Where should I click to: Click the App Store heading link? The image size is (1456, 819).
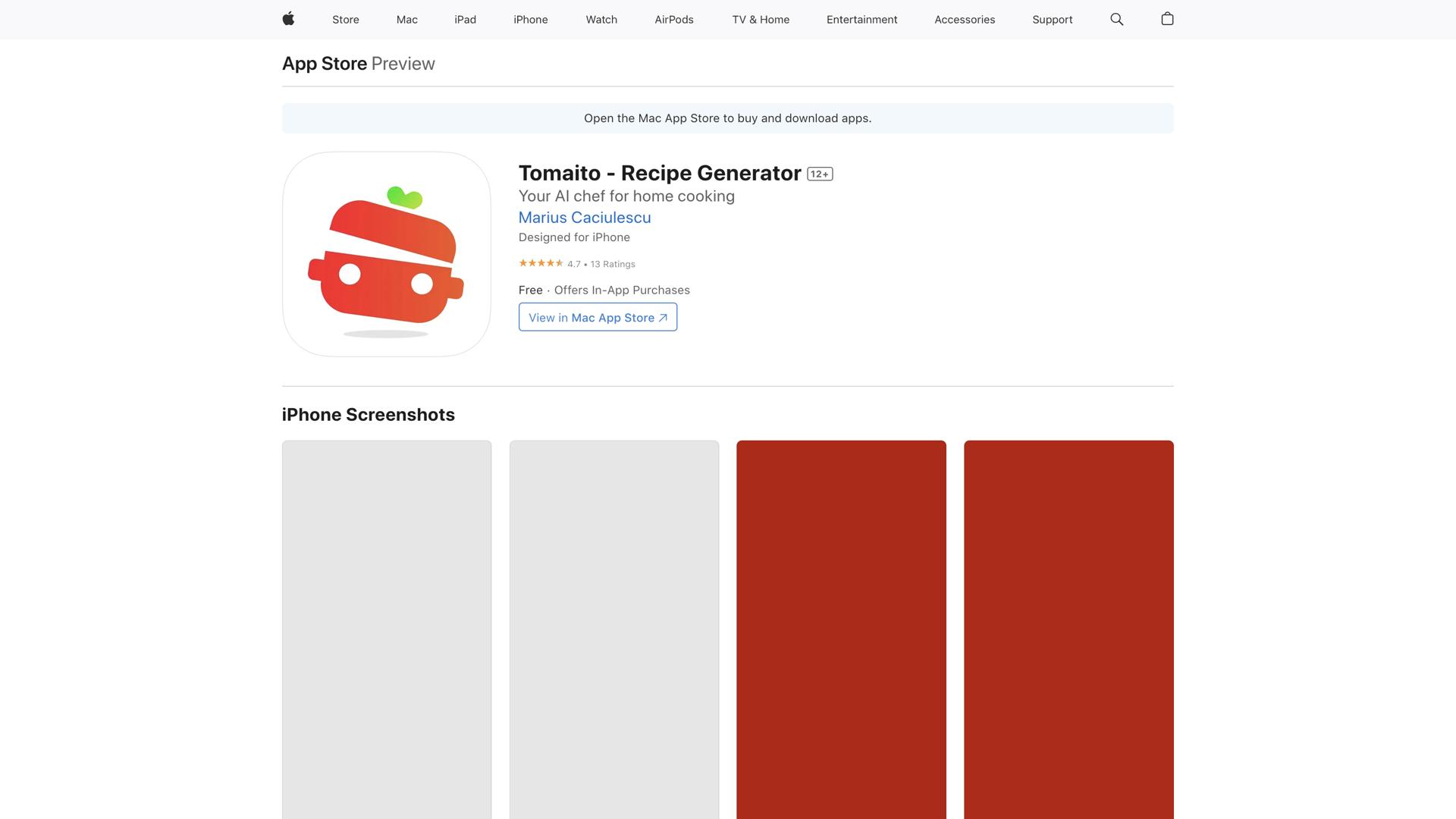(x=325, y=64)
